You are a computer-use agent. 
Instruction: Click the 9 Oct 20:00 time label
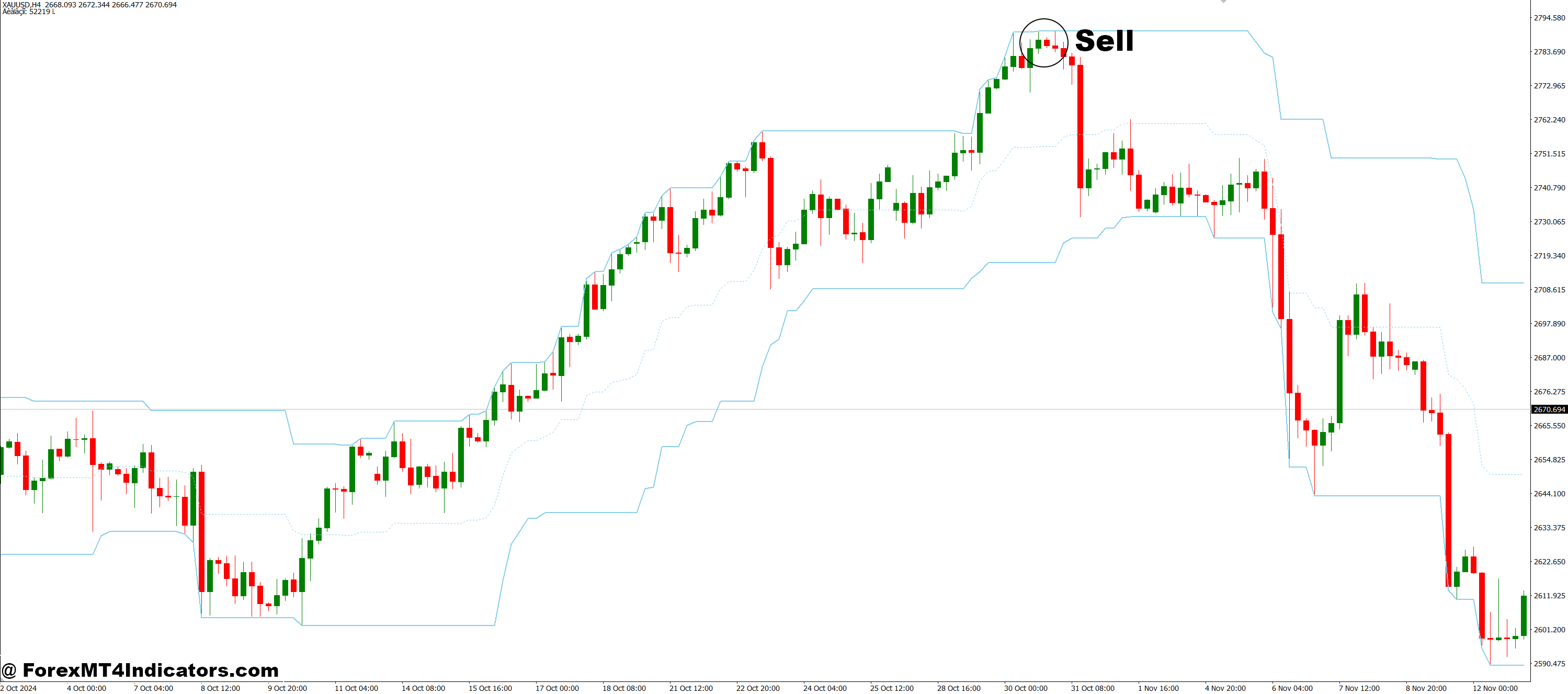pyautogui.click(x=287, y=689)
